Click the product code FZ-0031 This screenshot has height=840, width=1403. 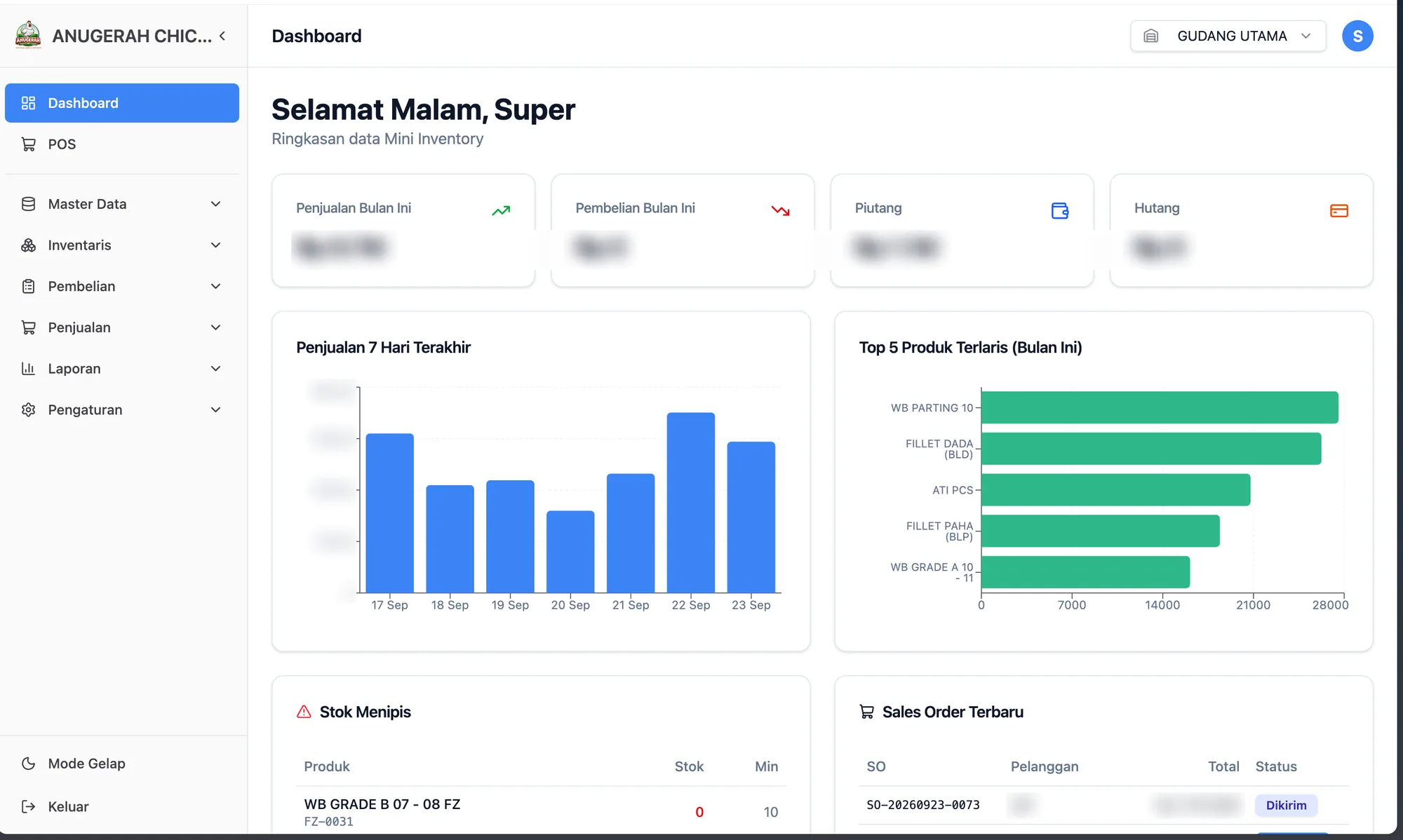328,822
